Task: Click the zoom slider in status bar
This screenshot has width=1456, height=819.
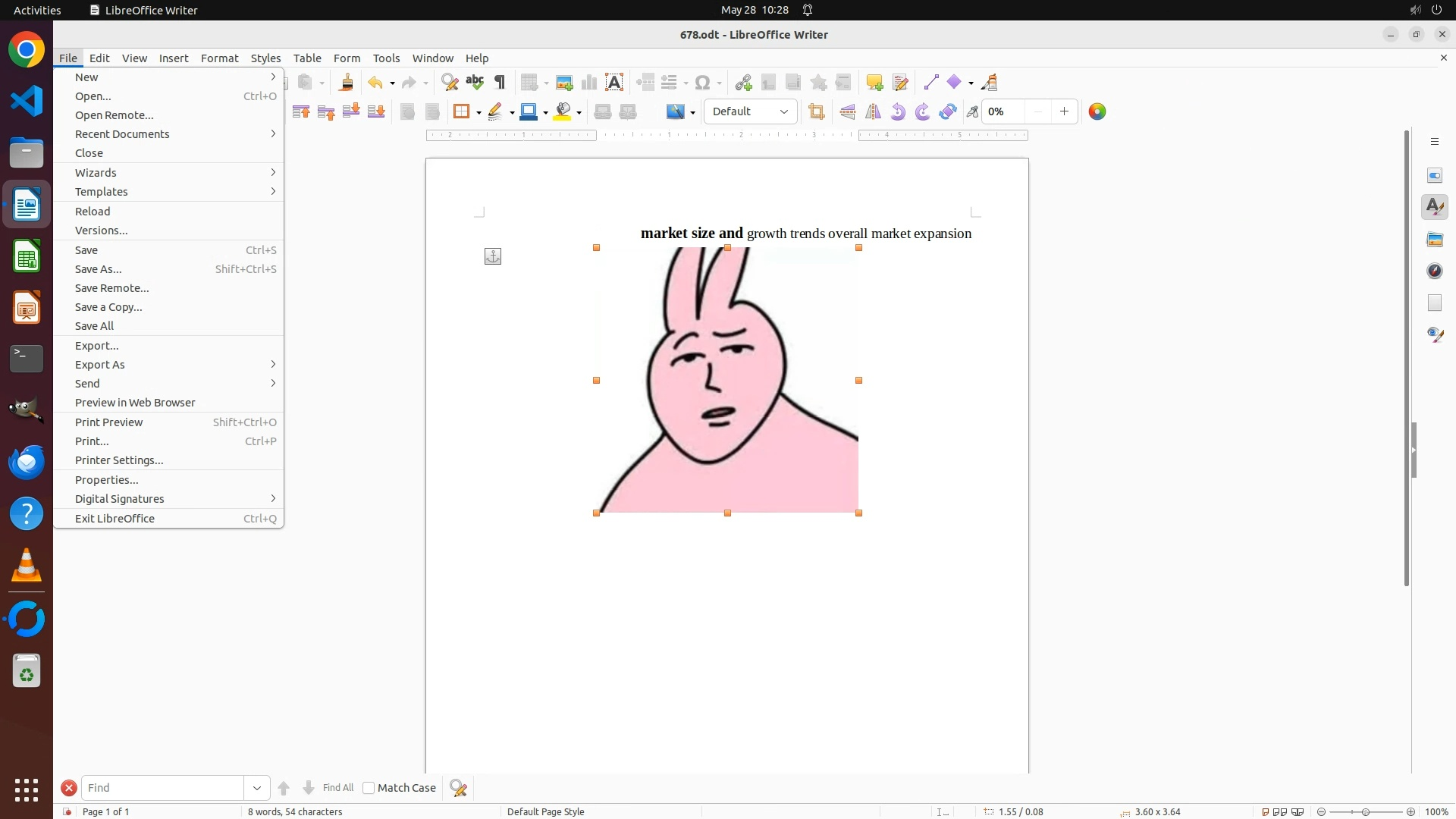Action: click(x=1366, y=811)
